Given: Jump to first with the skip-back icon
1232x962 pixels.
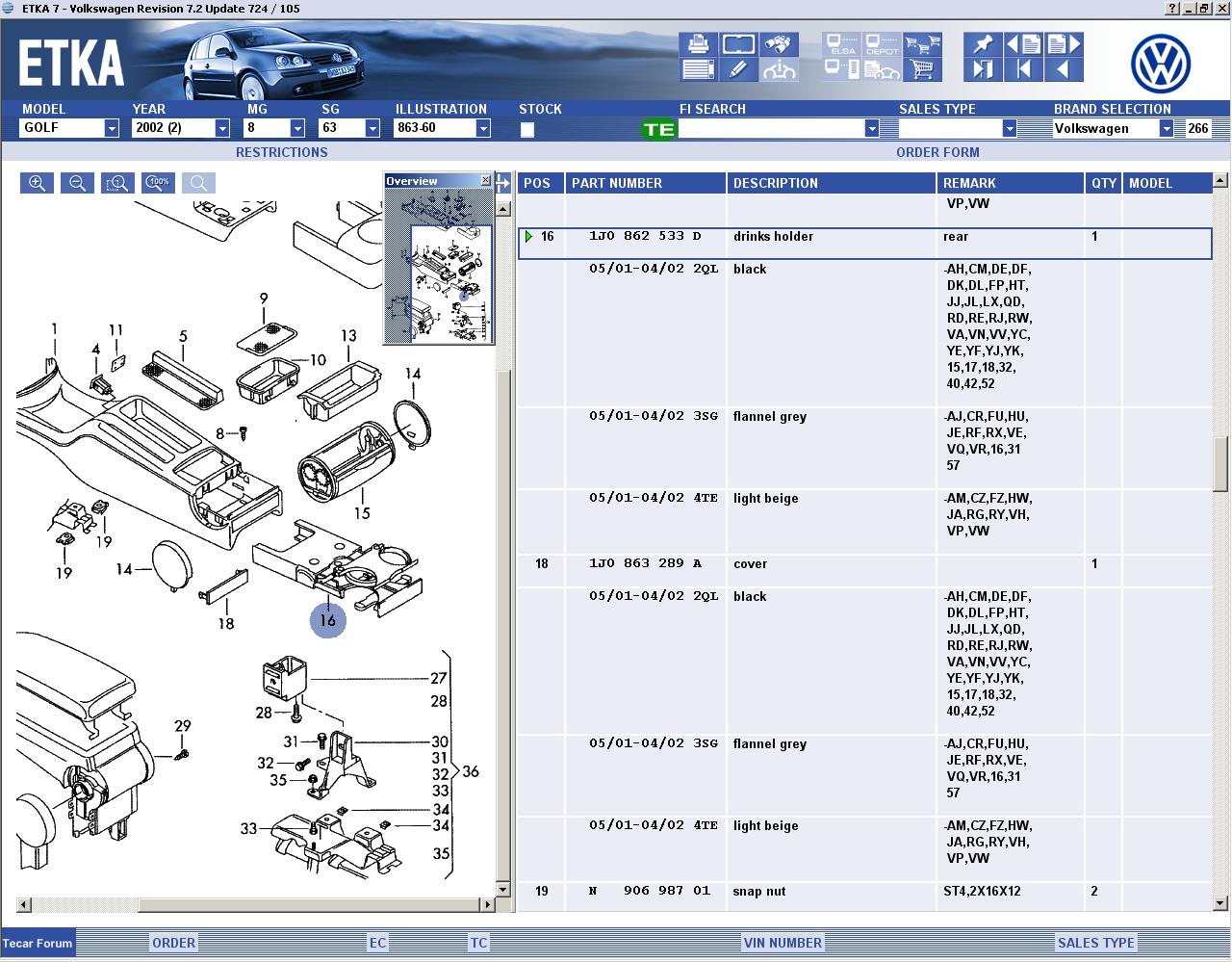Looking at the screenshot, I should point(1023,69).
